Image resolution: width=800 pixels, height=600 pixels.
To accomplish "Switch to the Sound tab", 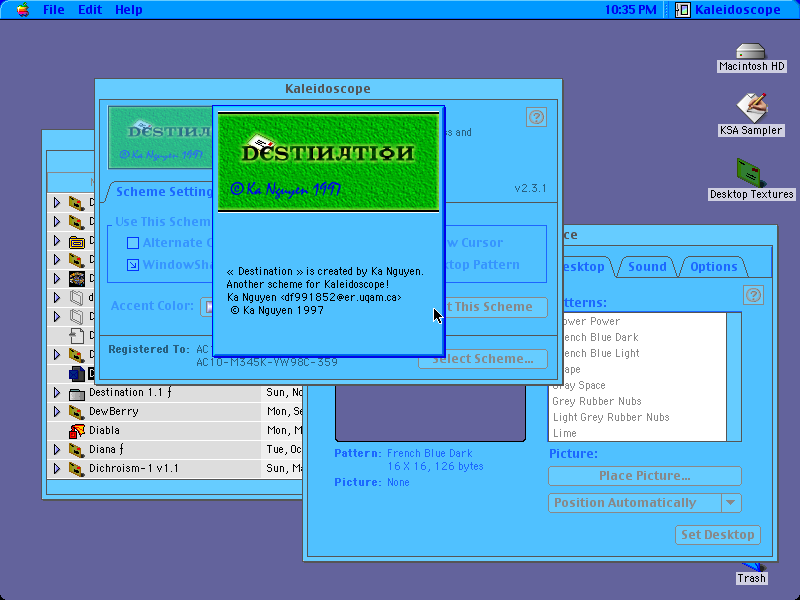I will pos(647,267).
